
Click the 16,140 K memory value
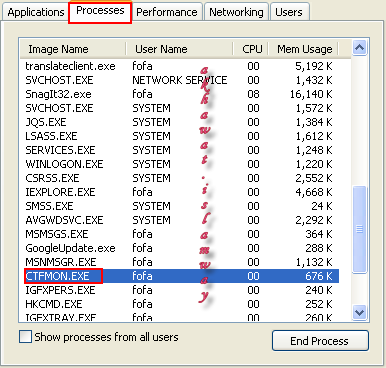[311, 94]
